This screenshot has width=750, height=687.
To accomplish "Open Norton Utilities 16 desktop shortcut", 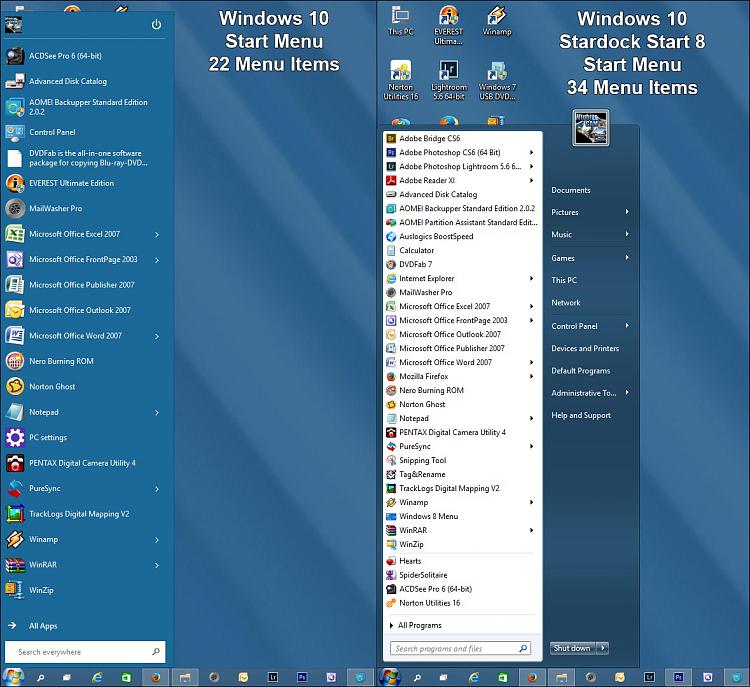I will [401, 80].
